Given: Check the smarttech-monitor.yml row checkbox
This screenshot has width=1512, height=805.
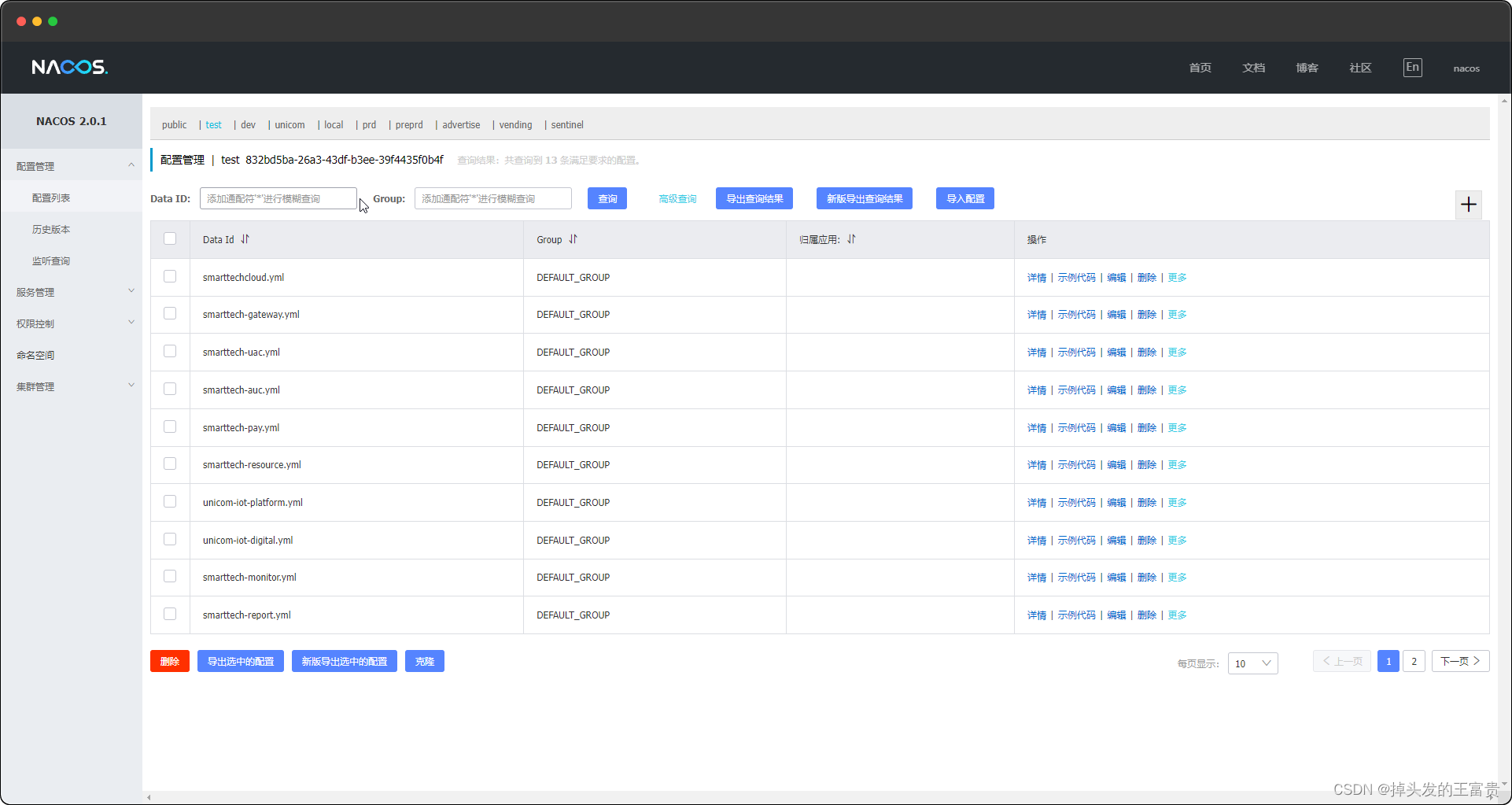Looking at the screenshot, I should pyautogui.click(x=170, y=576).
